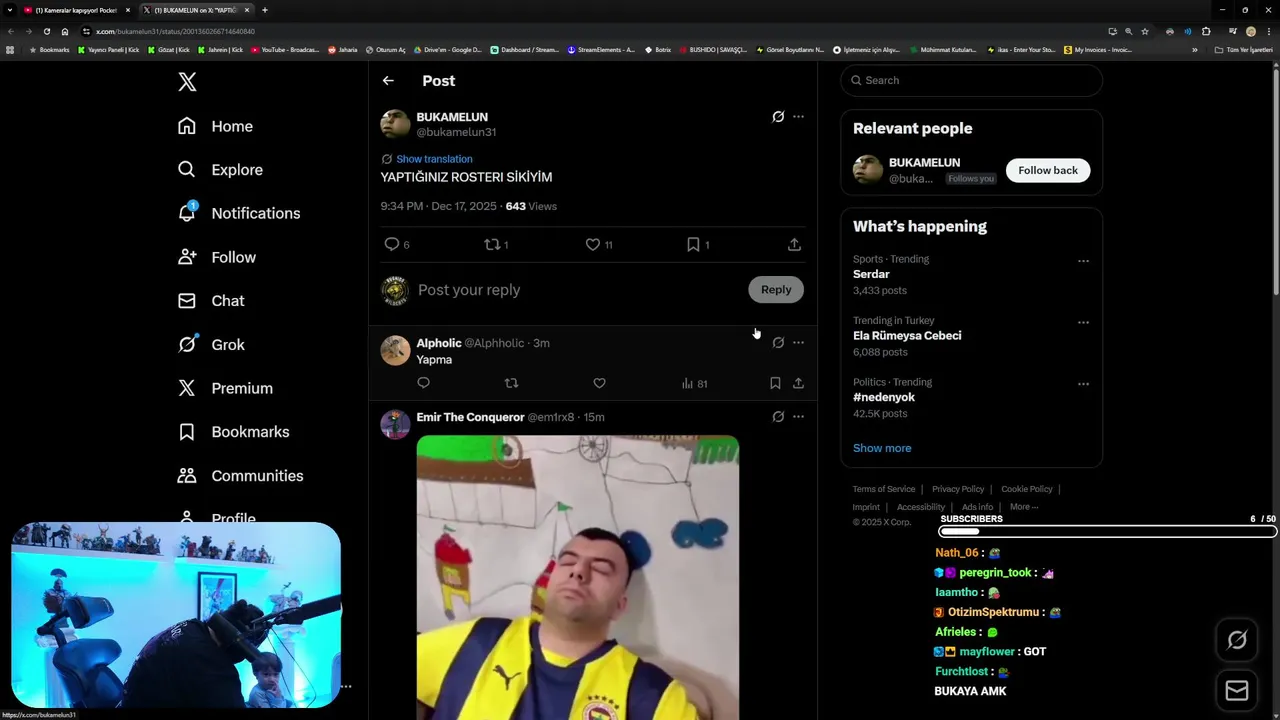
Task: Open more options on Alpholic's reply
Action: [798, 343]
